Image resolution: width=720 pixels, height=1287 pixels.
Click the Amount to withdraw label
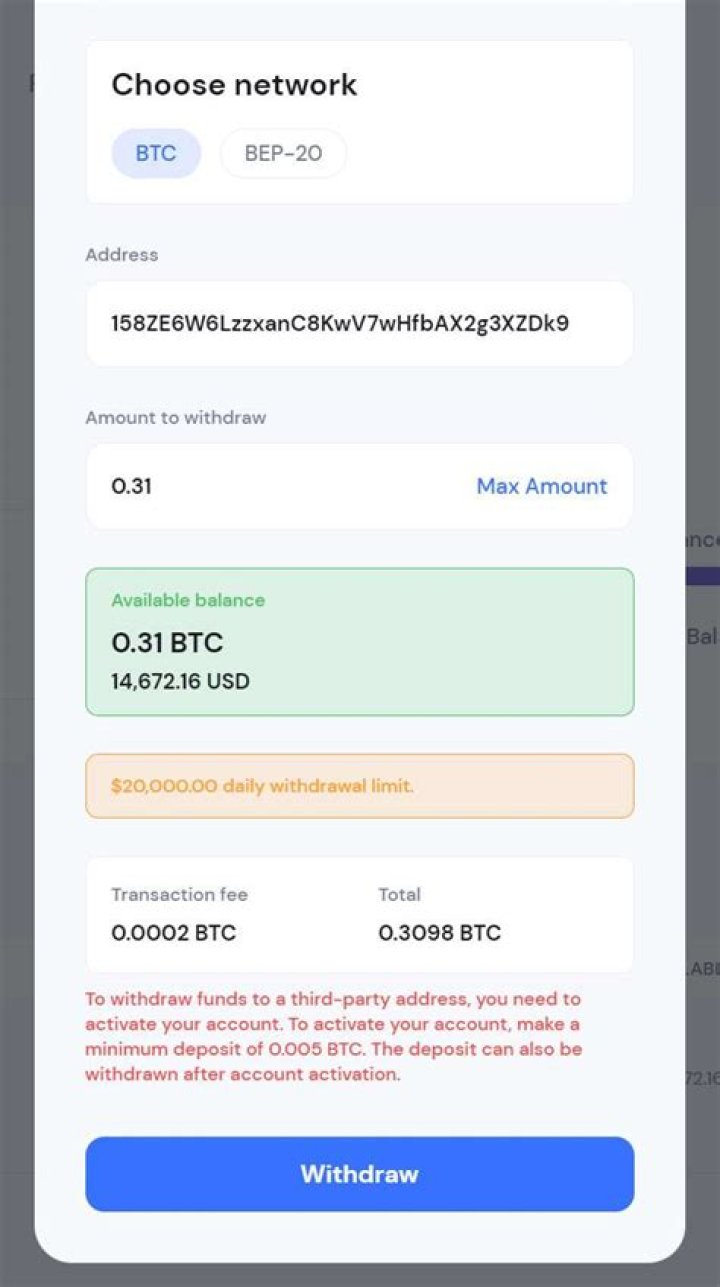click(x=175, y=418)
